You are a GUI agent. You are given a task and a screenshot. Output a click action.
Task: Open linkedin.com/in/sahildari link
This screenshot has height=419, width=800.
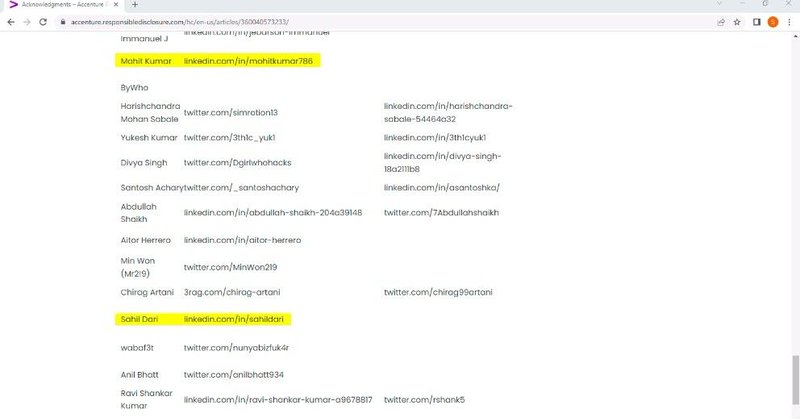233,319
